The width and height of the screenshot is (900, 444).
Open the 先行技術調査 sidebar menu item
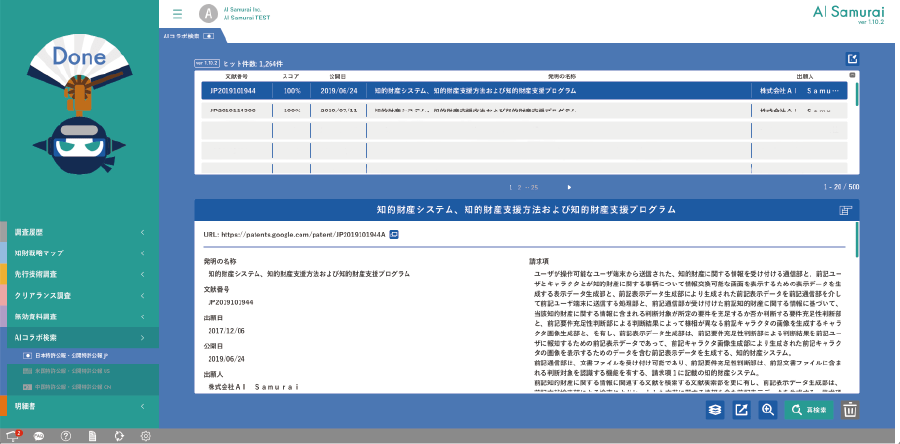tap(78, 274)
